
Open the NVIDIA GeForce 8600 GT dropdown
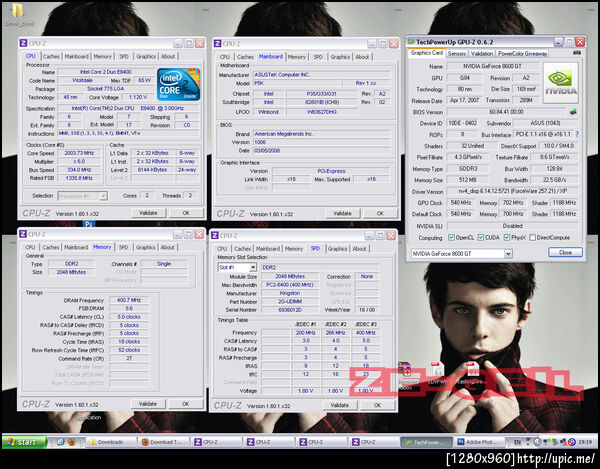coord(508,253)
